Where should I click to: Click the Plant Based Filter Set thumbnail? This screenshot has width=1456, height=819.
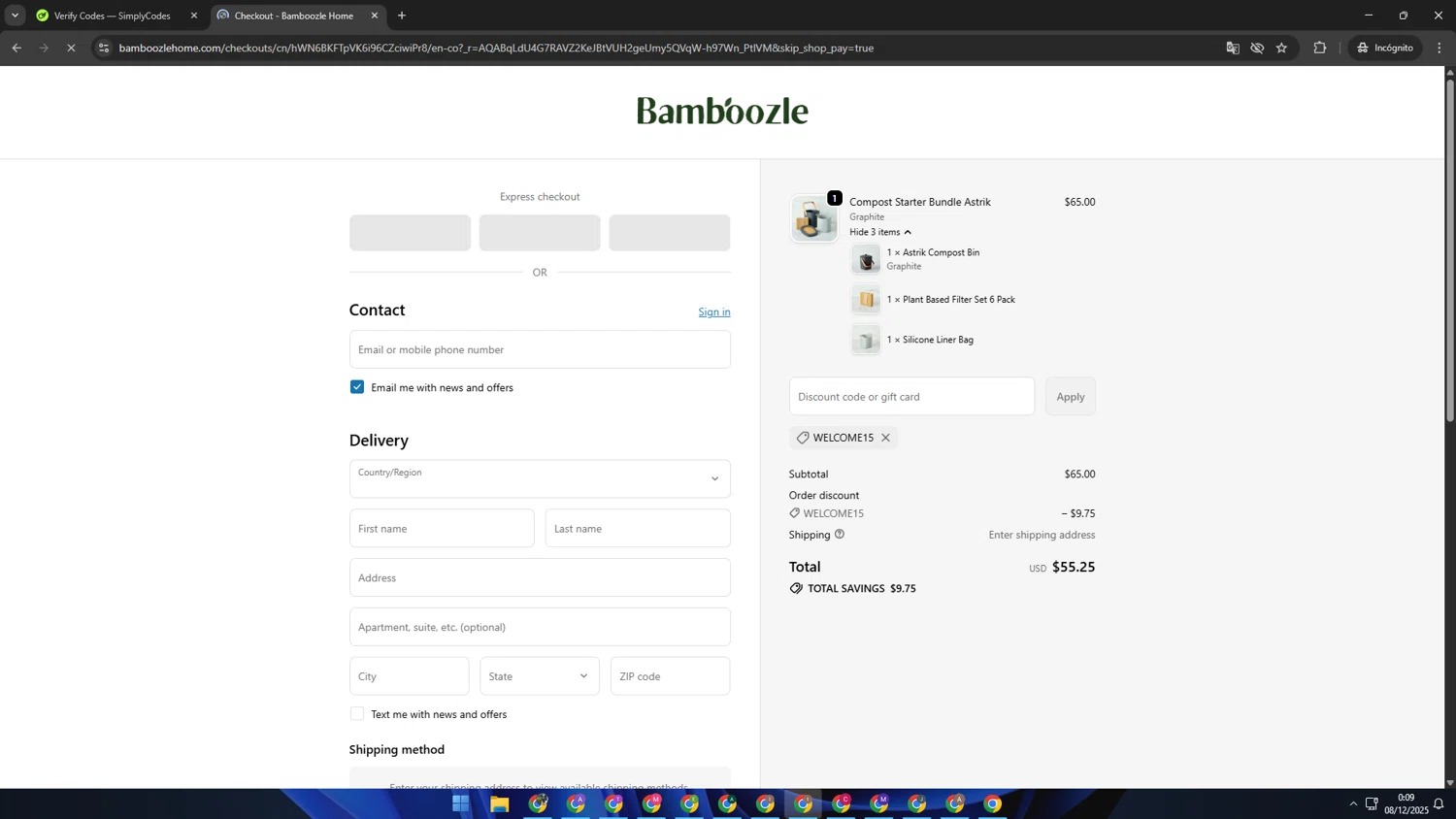click(x=866, y=300)
